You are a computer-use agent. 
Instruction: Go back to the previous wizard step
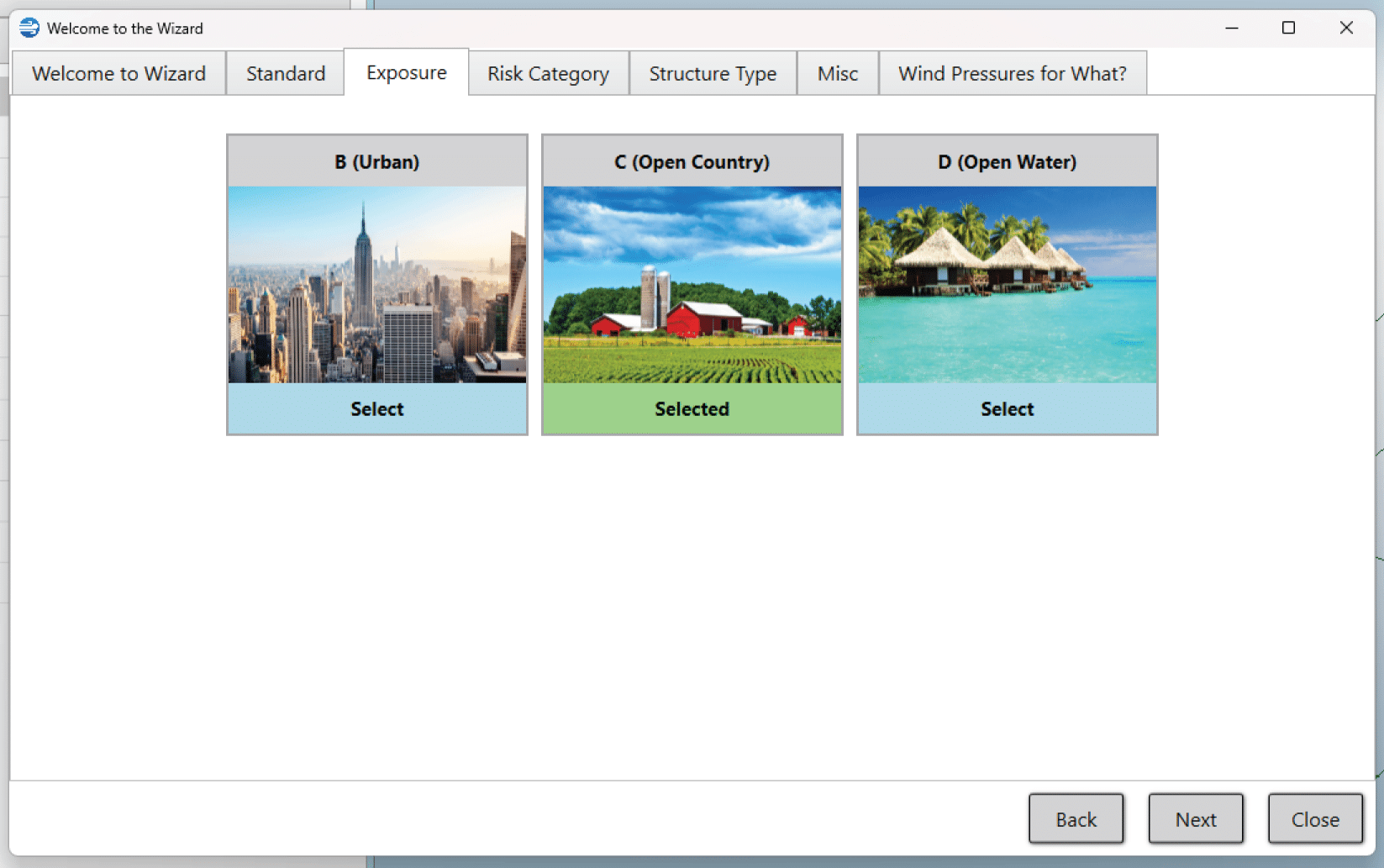click(1076, 818)
